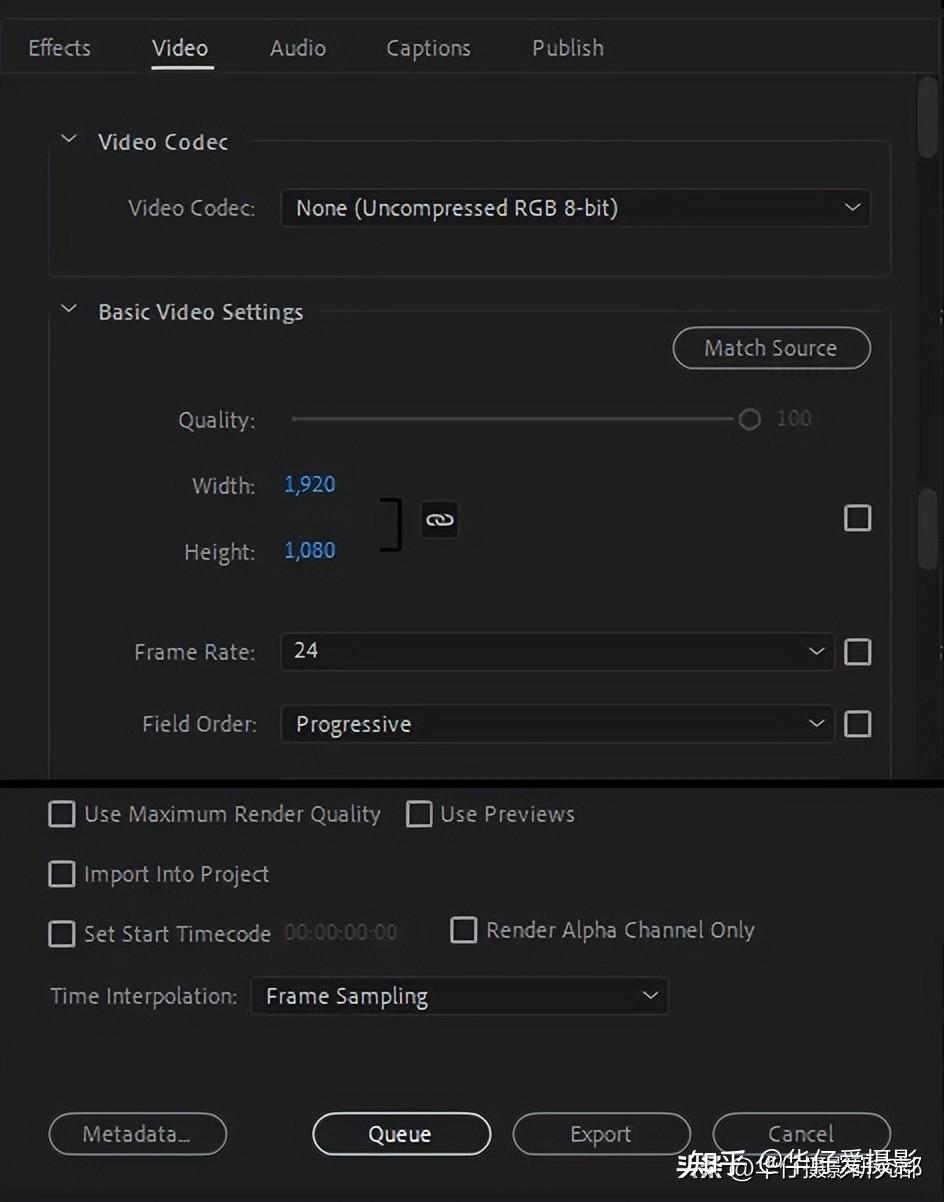Open the Video Codec dropdown
This screenshot has width=944, height=1202.
click(x=575, y=208)
